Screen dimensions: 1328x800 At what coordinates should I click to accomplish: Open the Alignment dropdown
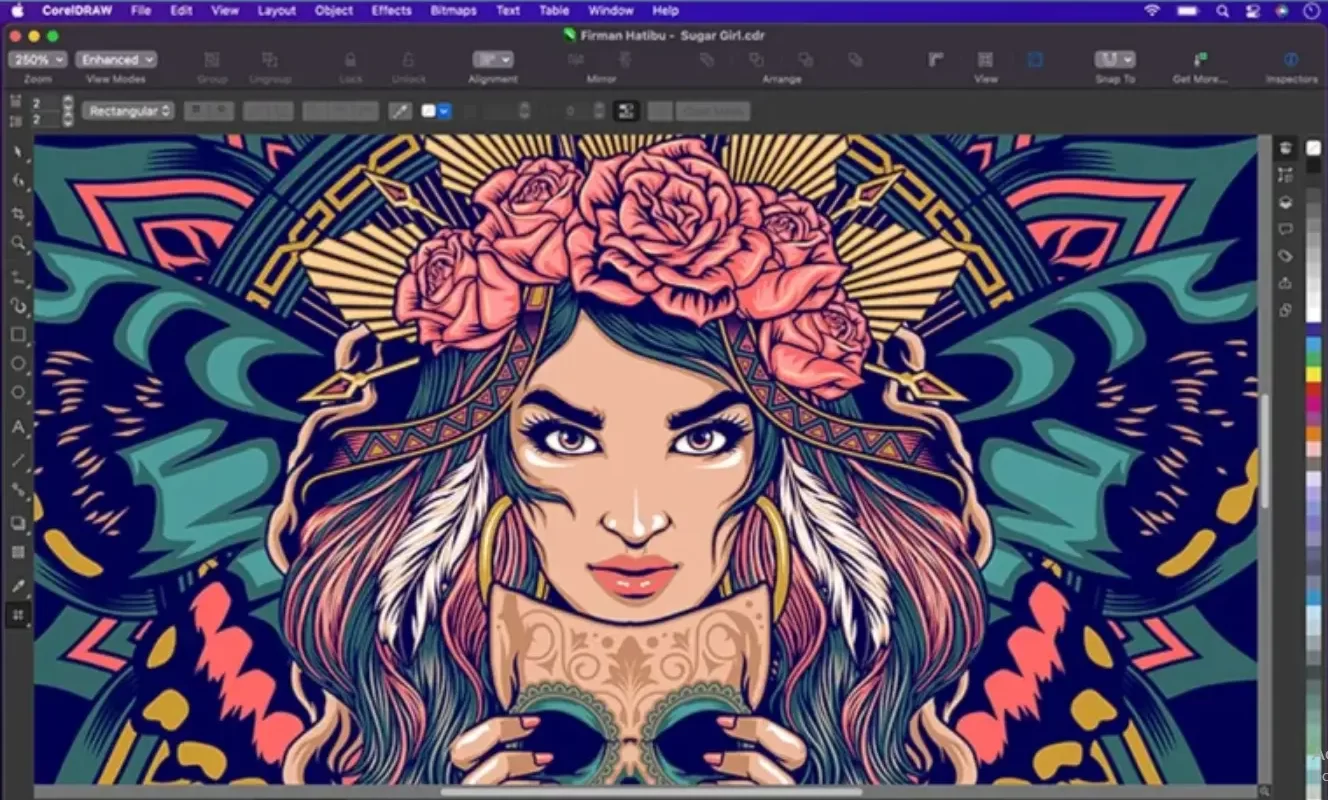point(492,60)
